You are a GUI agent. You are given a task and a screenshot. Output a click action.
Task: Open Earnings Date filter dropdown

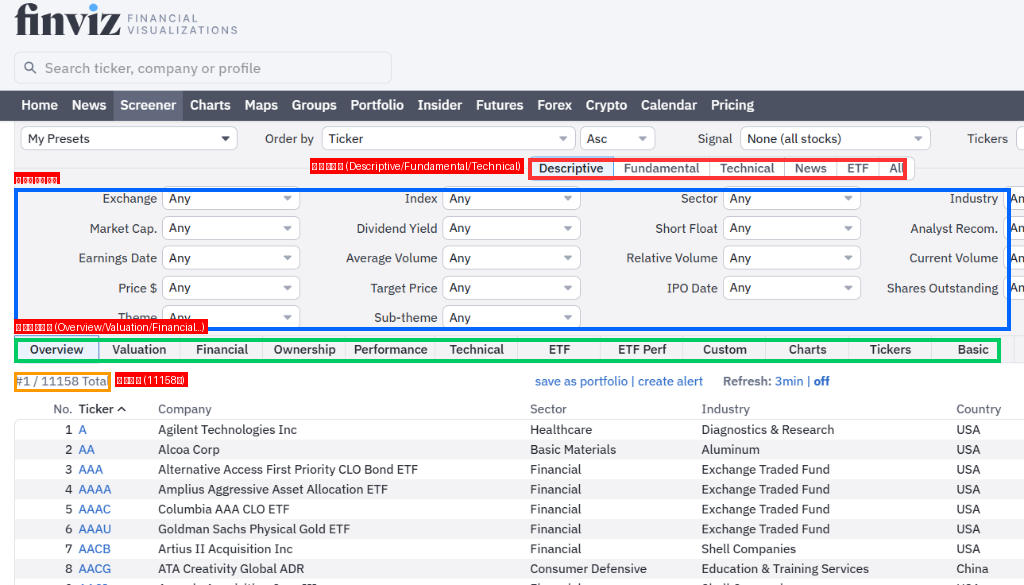pyautogui.click(x=231, y=258)
